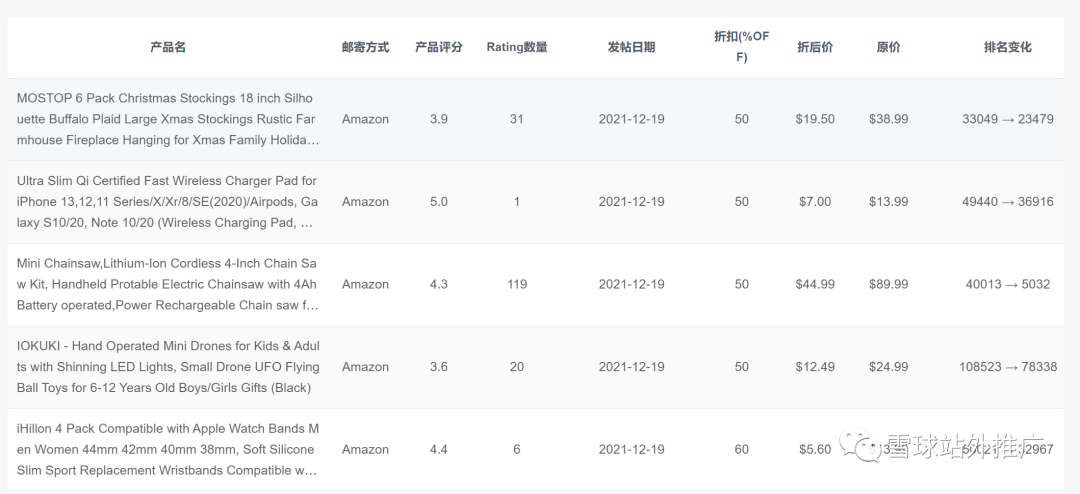The image size is (1080, 494).
Task: Click the $89.99 original price cell
Action: [888, 284]
